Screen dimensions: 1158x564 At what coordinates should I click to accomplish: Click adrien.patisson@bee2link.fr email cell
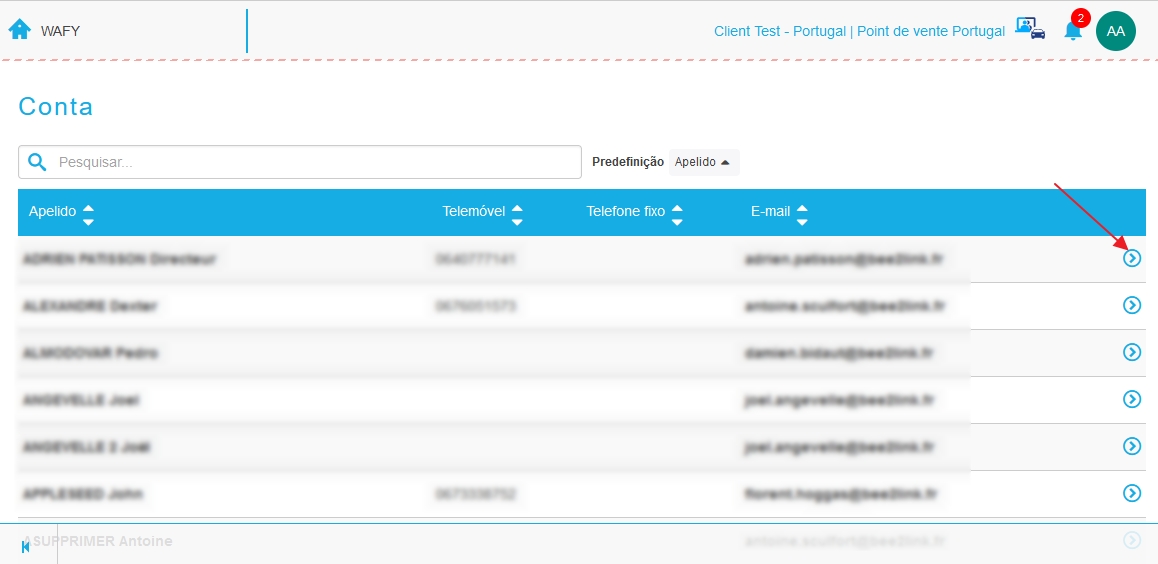[846, 259]
